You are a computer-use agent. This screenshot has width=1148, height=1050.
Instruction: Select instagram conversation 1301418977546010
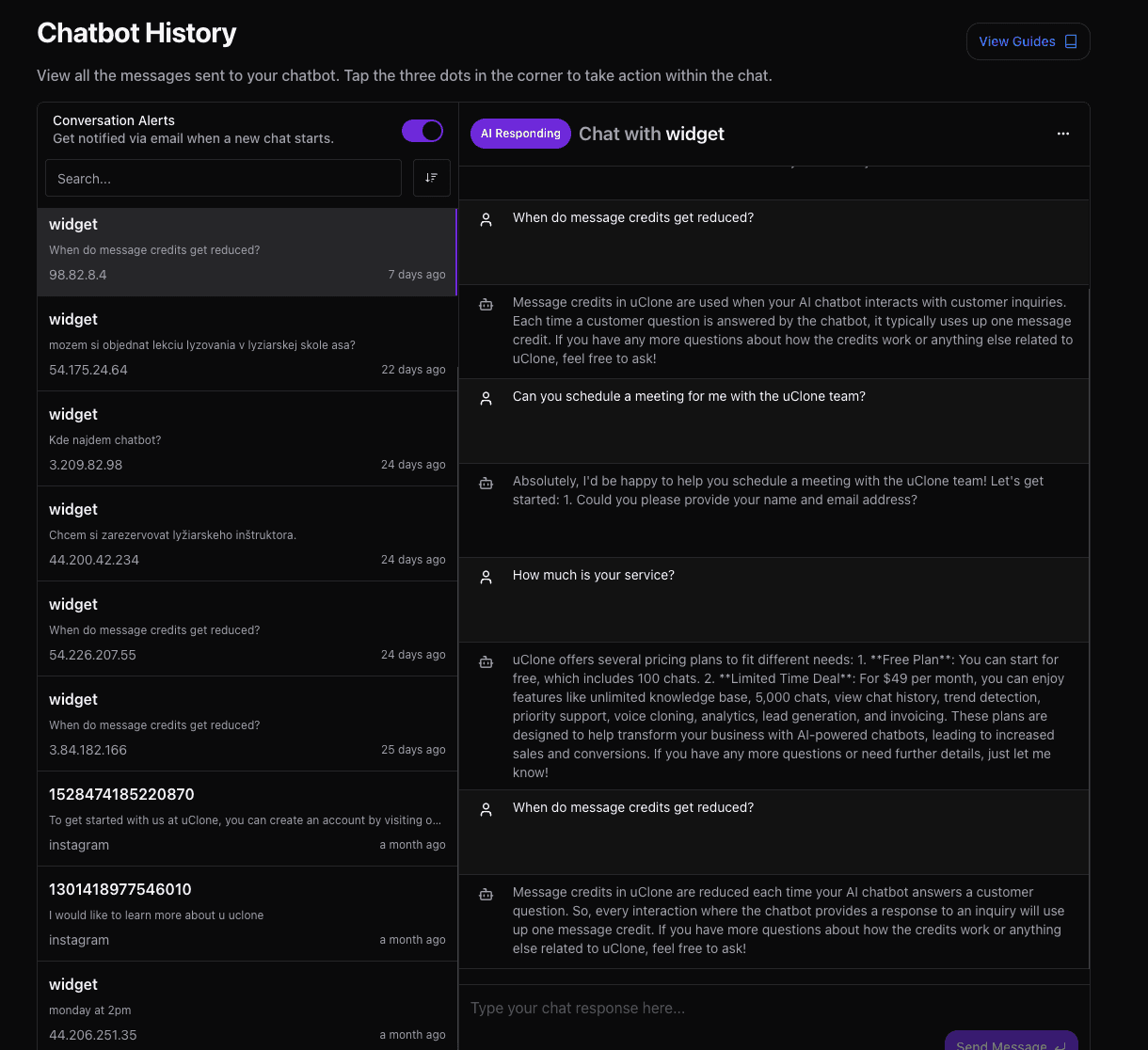pyautogui.click(x=247, y=914)
